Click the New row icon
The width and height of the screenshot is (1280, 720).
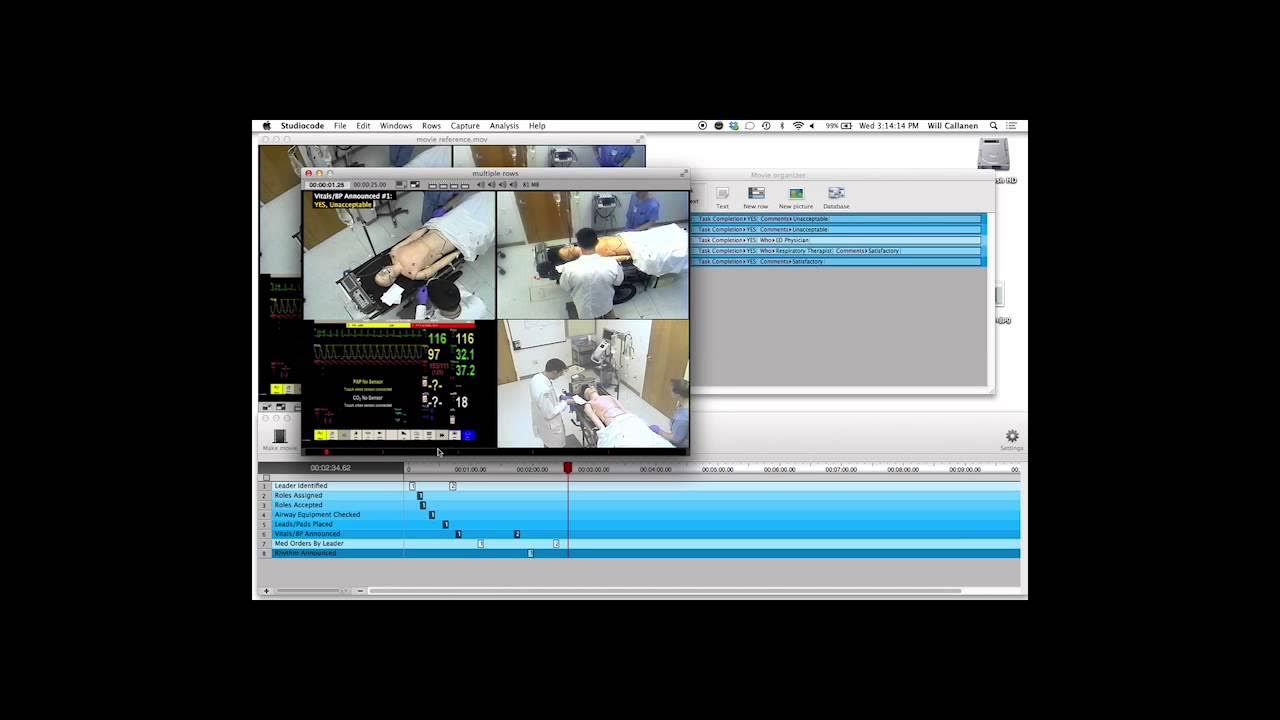click(756, 193)
